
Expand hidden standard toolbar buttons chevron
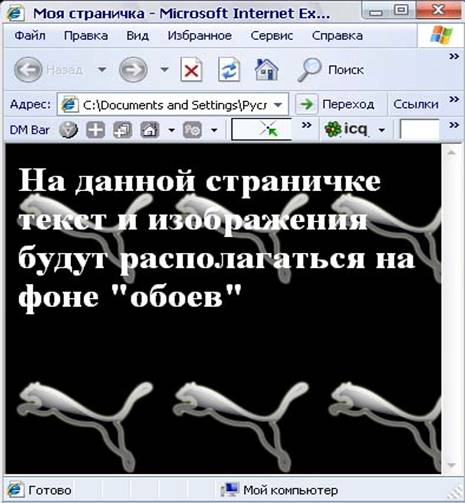[x=454, y=56]
